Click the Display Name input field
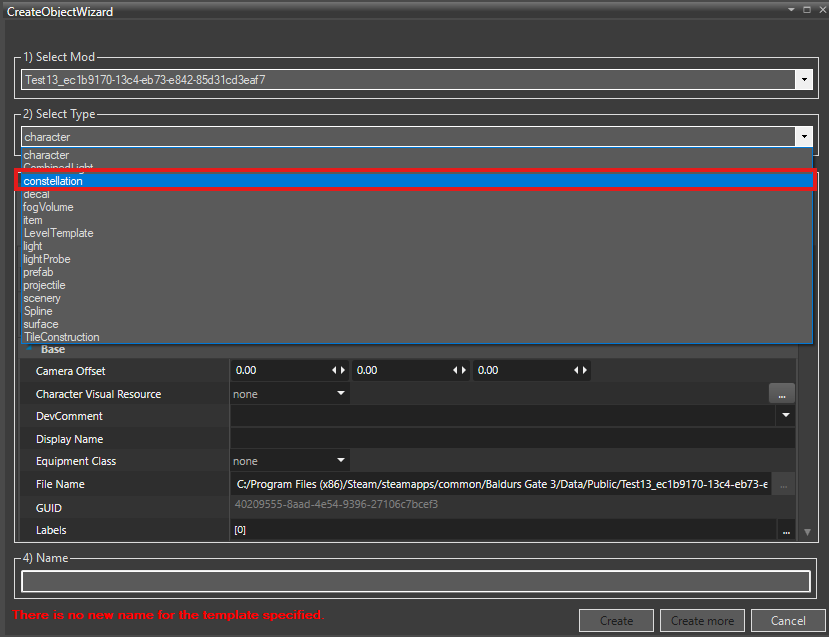This screenshot has width=829, height=637. (512, 439)
